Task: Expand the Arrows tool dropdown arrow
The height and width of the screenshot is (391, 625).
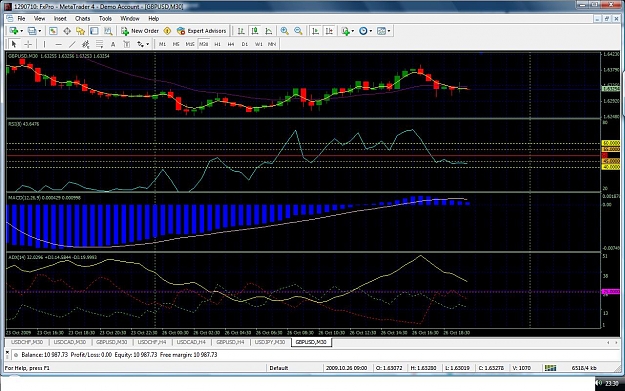Action: [x=147, y=44]
